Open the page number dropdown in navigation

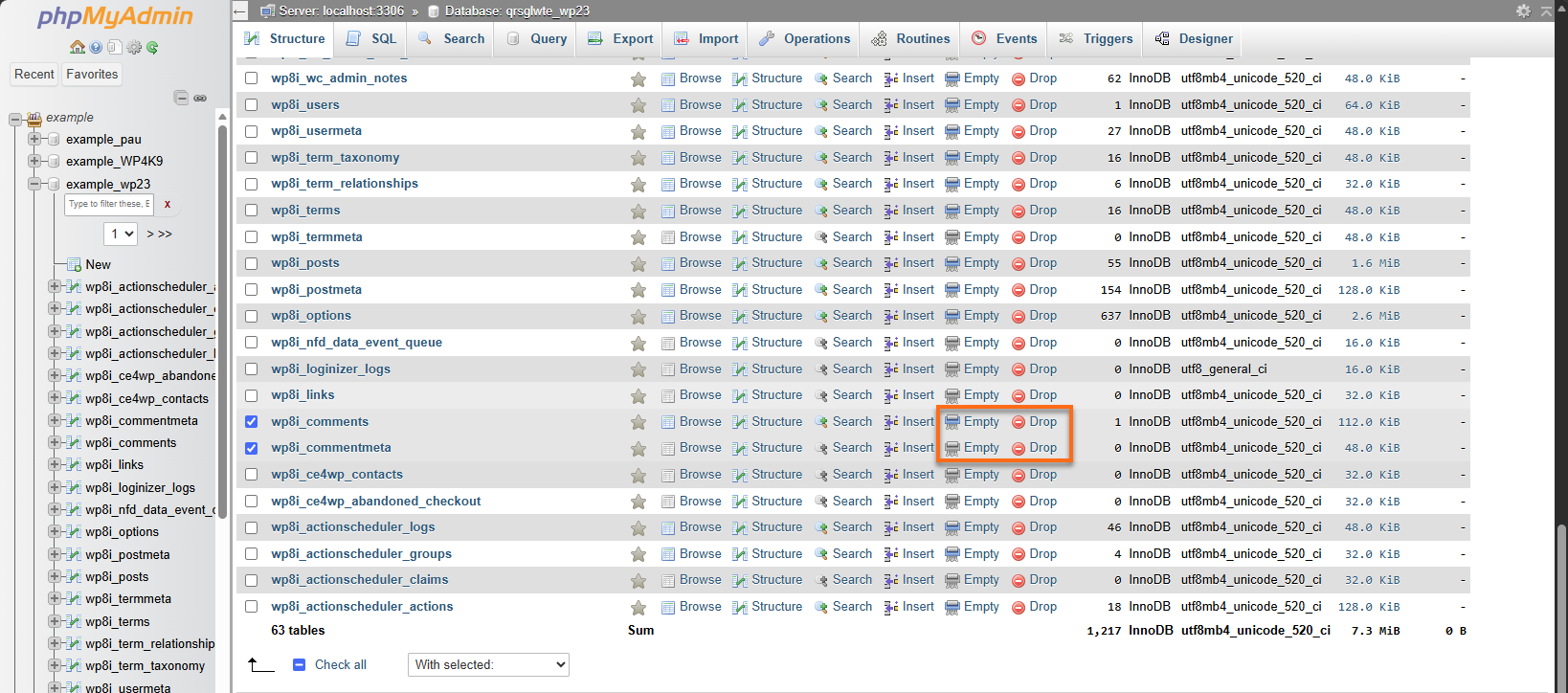click(121, 234)
